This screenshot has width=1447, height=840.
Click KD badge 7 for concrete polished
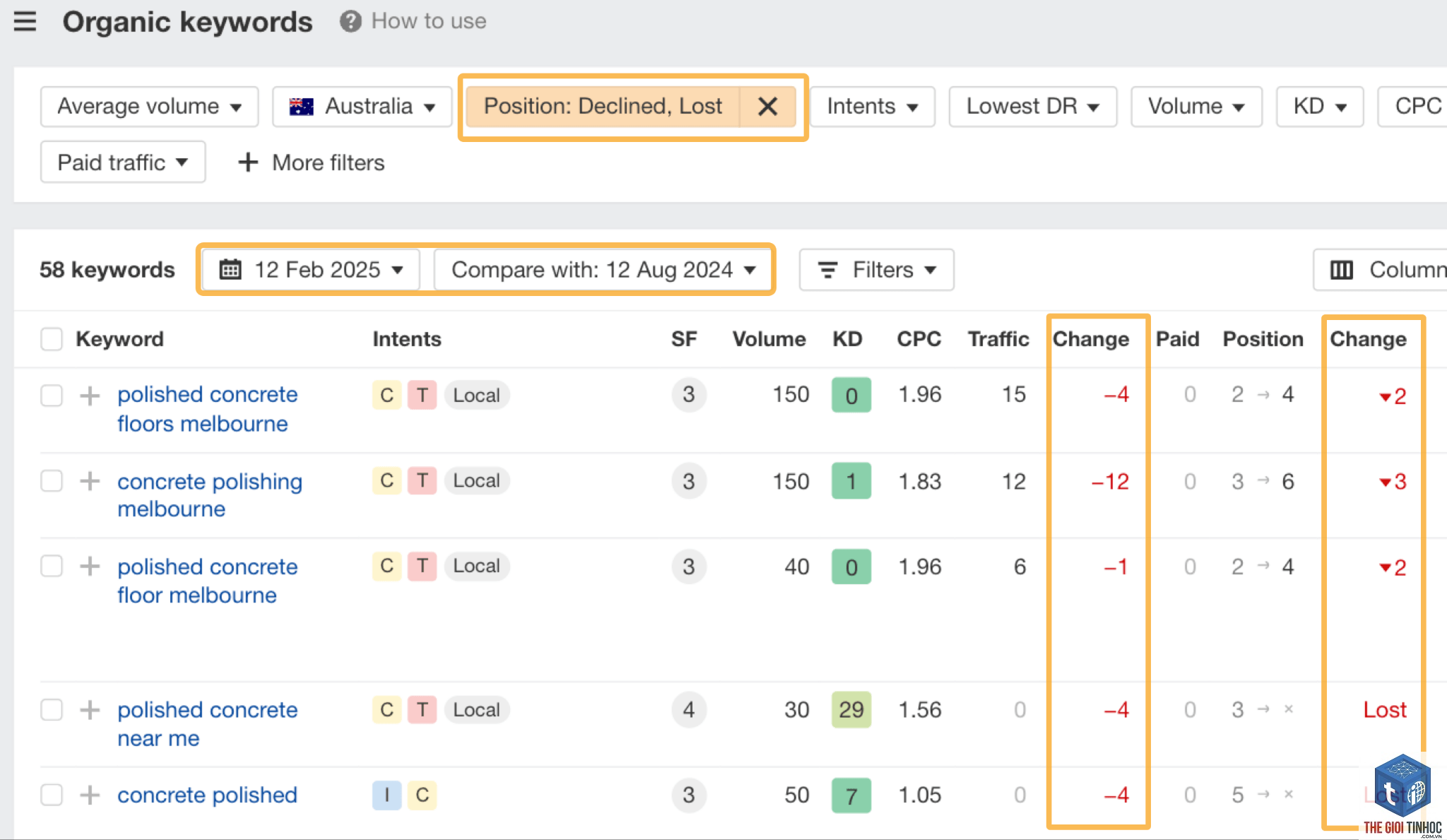[851, 795]
